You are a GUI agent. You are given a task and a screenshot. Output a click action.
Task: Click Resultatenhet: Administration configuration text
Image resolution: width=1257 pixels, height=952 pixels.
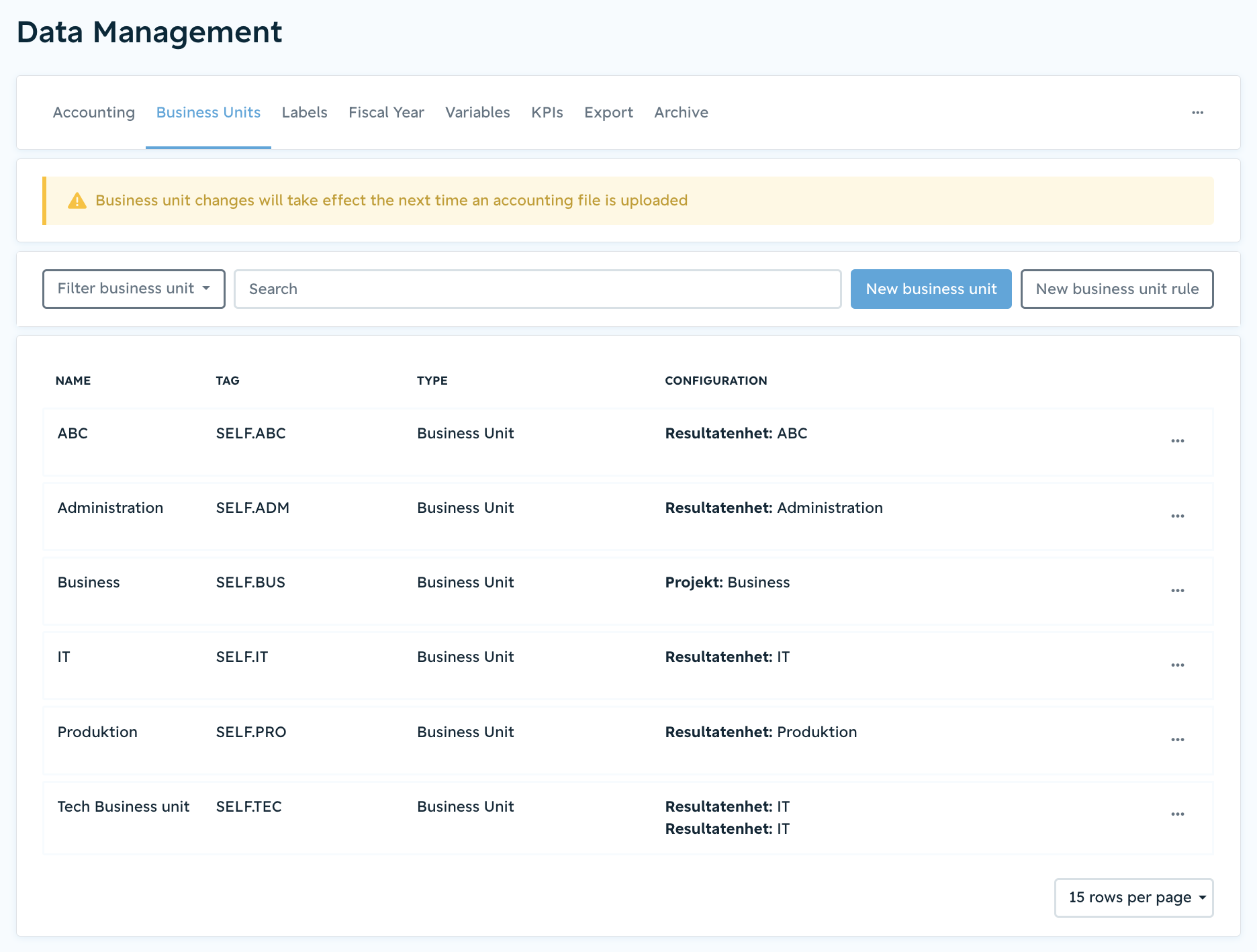point(774,508)
